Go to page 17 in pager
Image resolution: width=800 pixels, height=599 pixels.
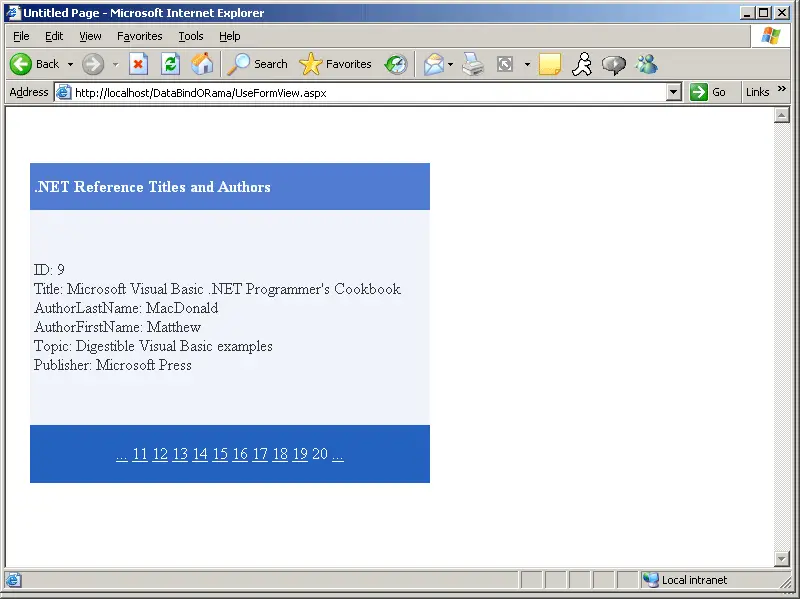tap(260, 454)
